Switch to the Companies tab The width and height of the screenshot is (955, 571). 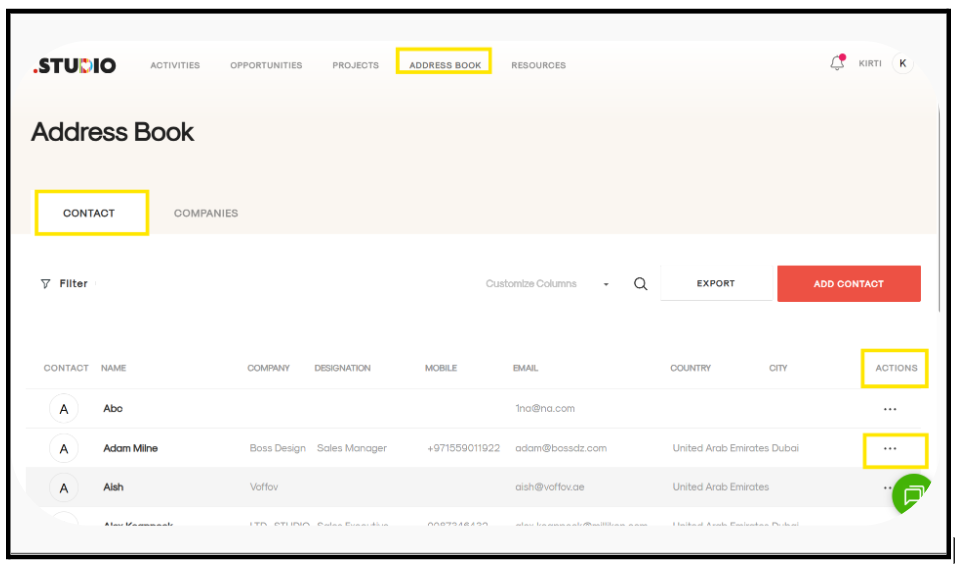(206, 213)
